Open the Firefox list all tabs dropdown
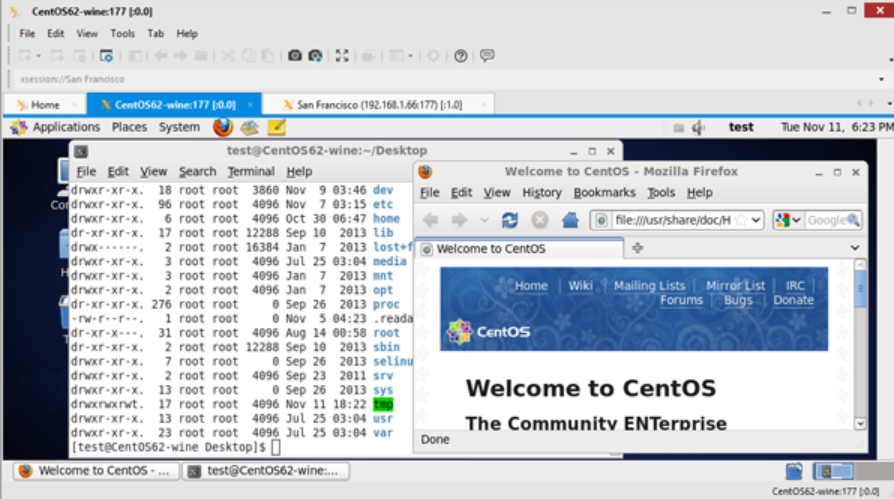This screenshot has width=894, height=499. click(x=855, y=248)
